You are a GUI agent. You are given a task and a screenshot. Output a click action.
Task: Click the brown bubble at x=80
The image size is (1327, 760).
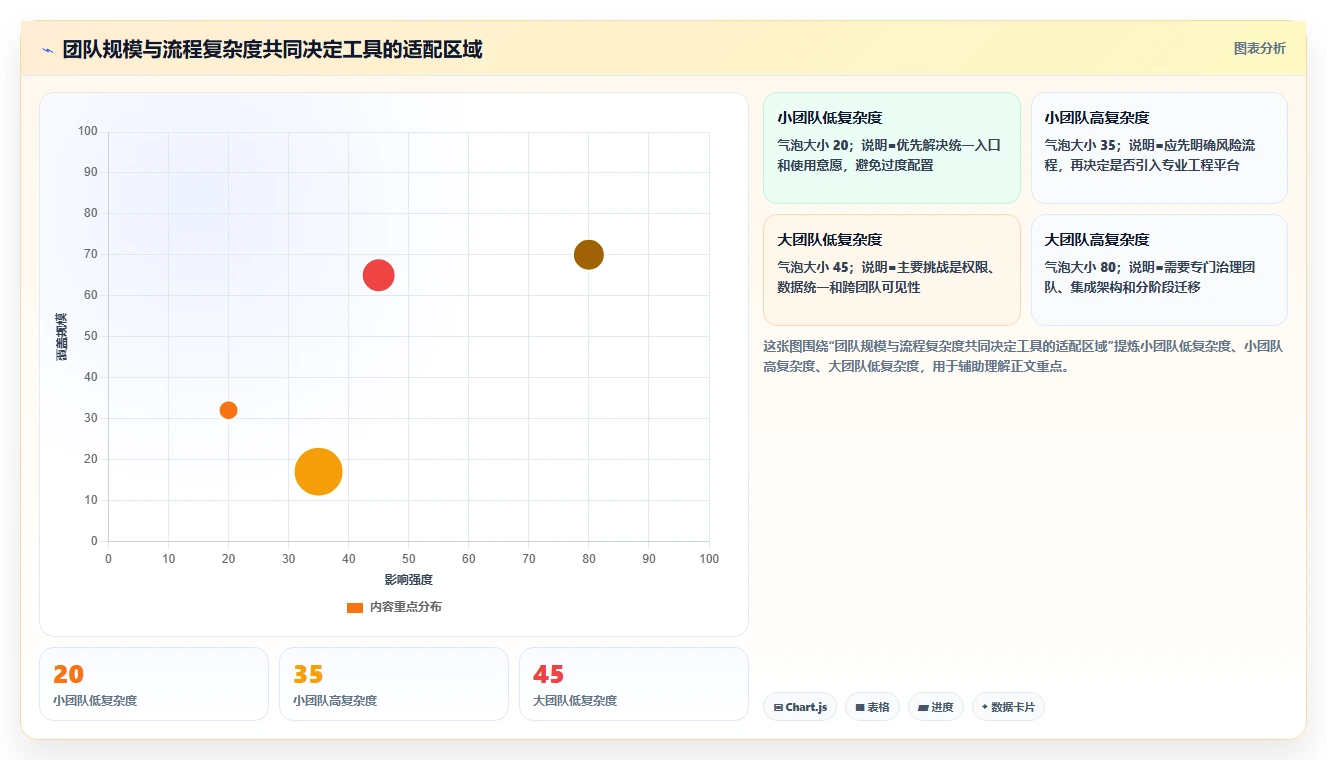(589, 255)
